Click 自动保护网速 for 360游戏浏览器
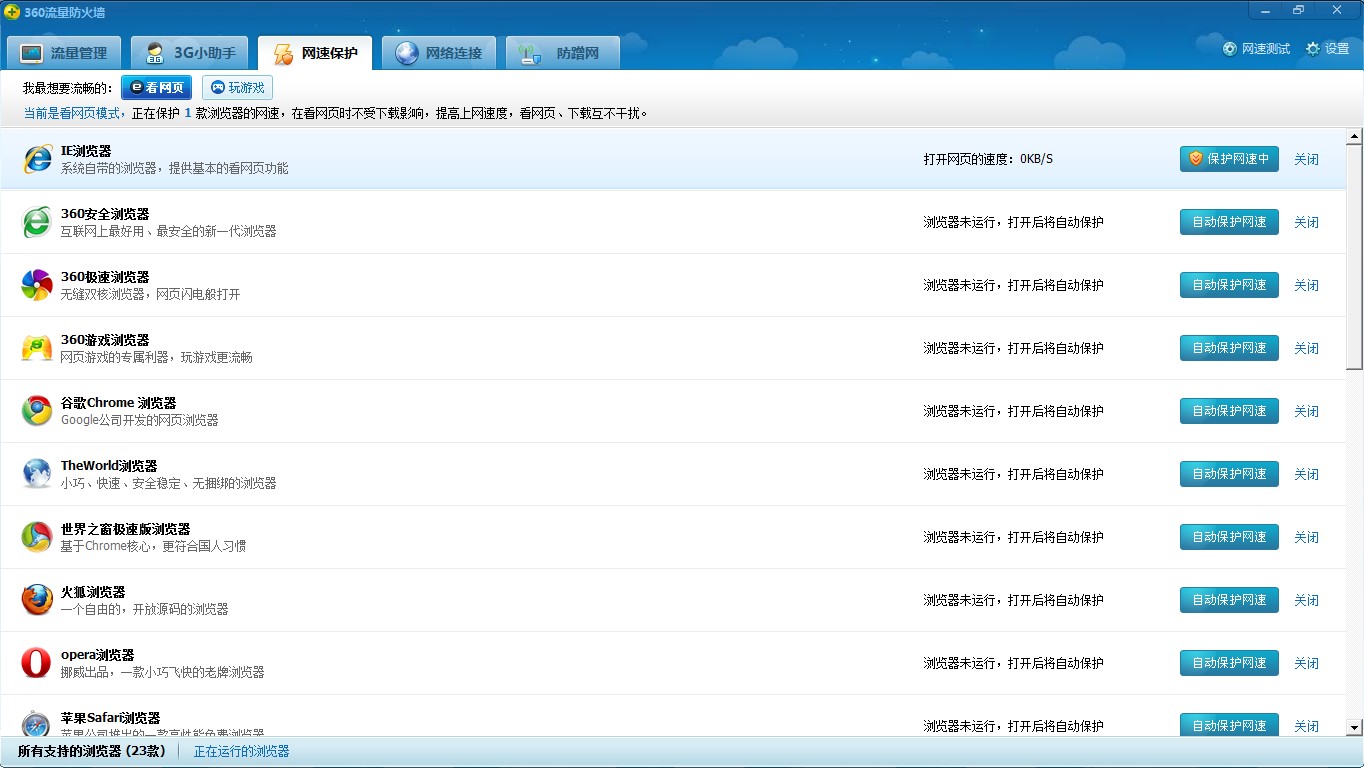The image size is (1364, 768). click(x=1229, y=348)
